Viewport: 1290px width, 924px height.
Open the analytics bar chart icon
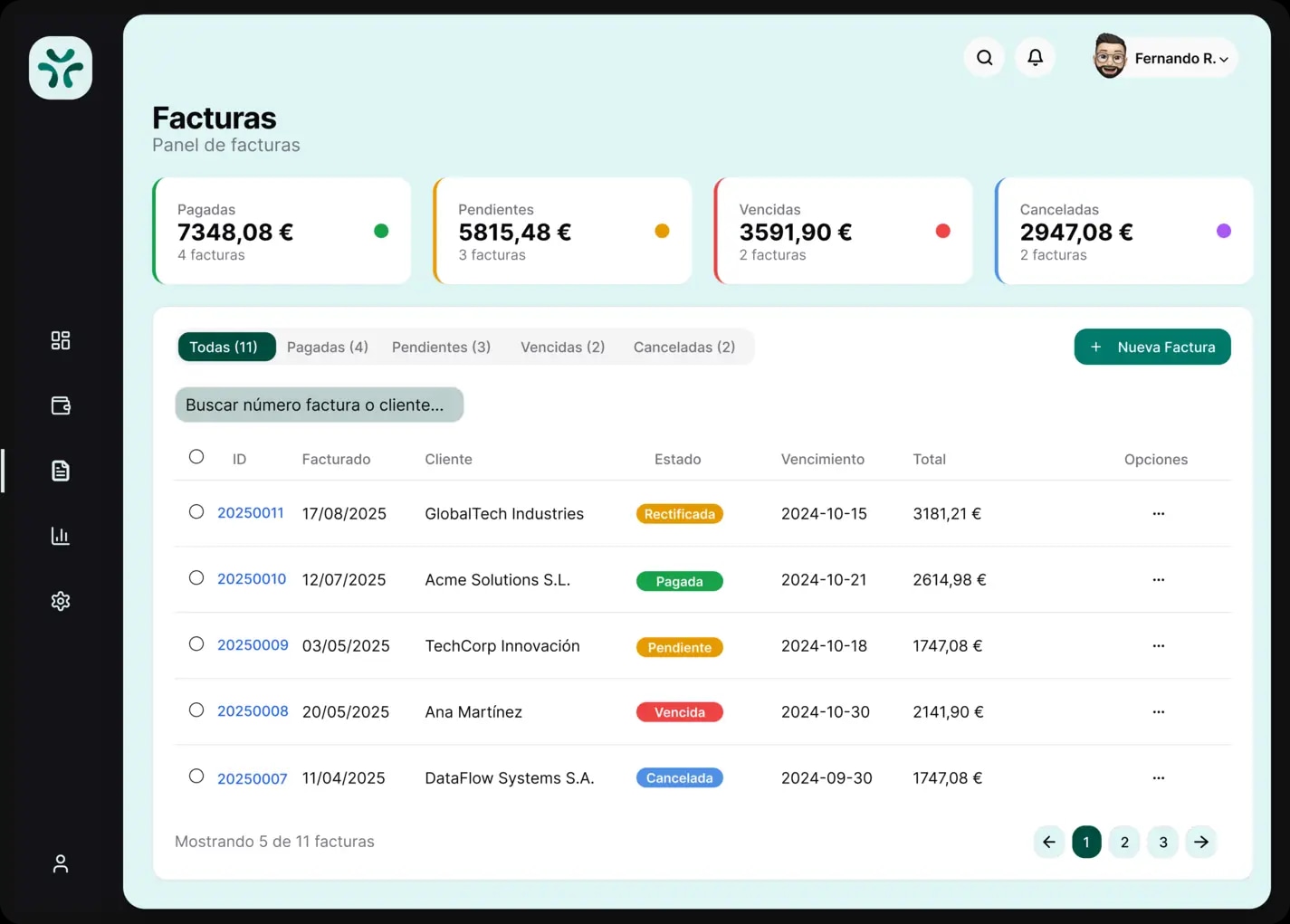pos(61,535)
